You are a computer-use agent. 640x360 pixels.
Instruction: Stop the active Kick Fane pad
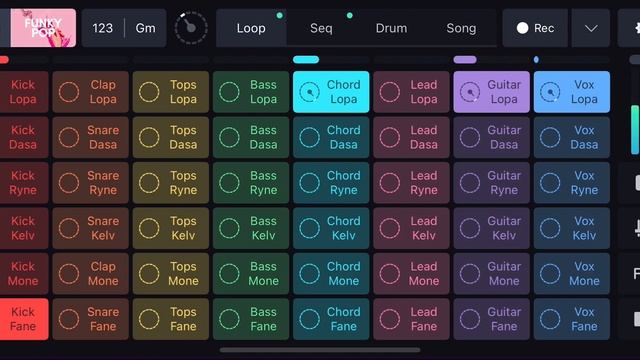coord(24,319)
